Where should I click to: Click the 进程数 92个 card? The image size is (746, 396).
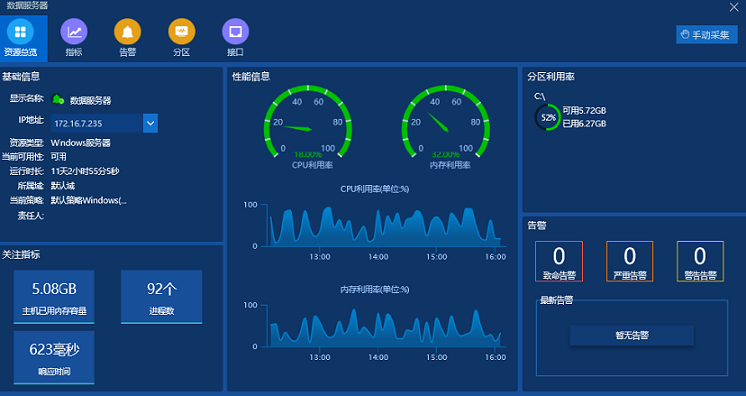tap(162, 297)
